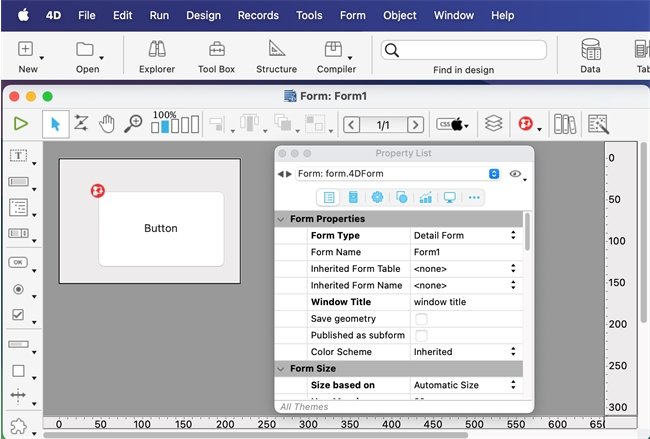Image resolution: width=650 pixels, height=439 pixels.
Task: Select the arrow selection tool
Action: coord(55,124)
